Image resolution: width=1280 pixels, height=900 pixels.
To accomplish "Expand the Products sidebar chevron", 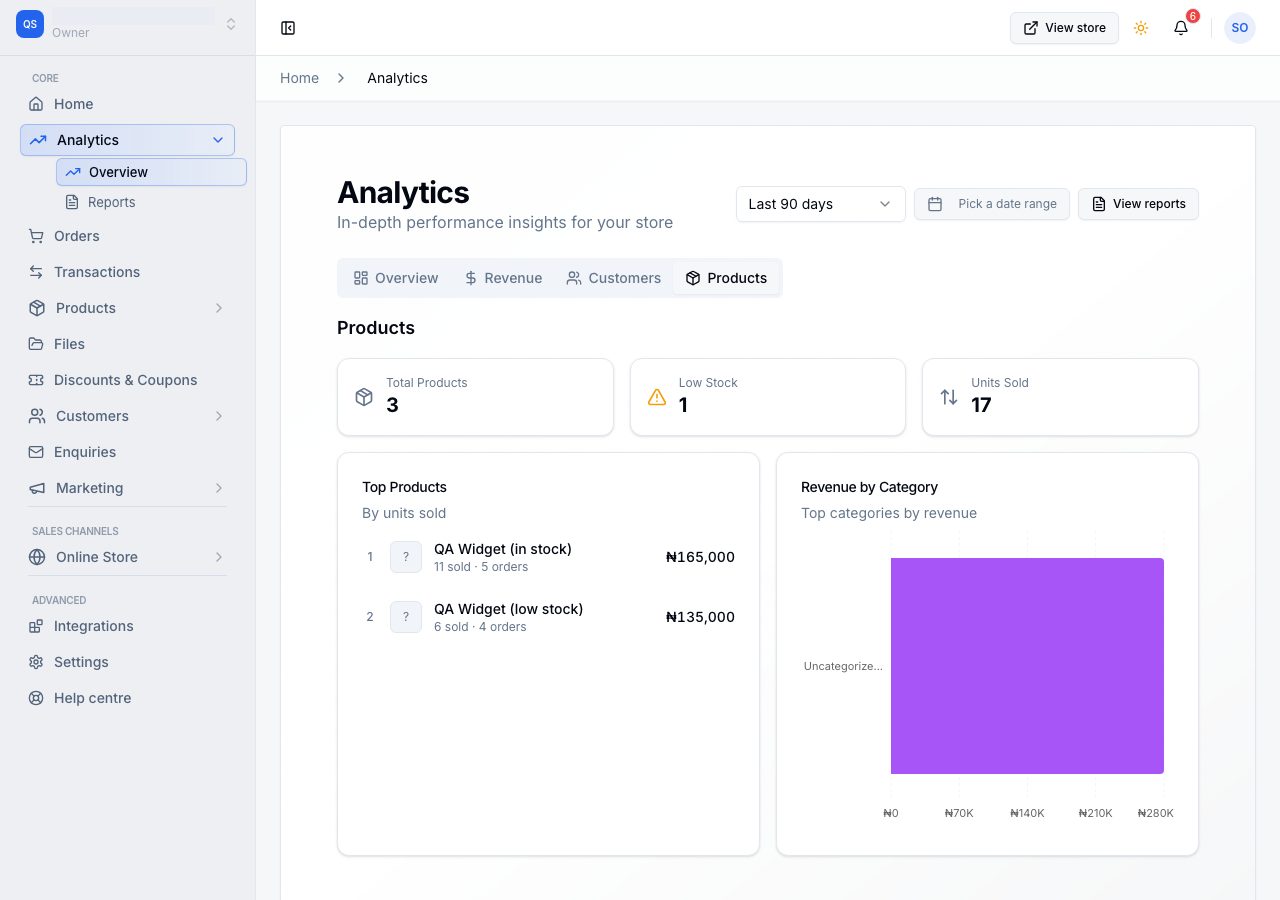I will pos(219,308).
